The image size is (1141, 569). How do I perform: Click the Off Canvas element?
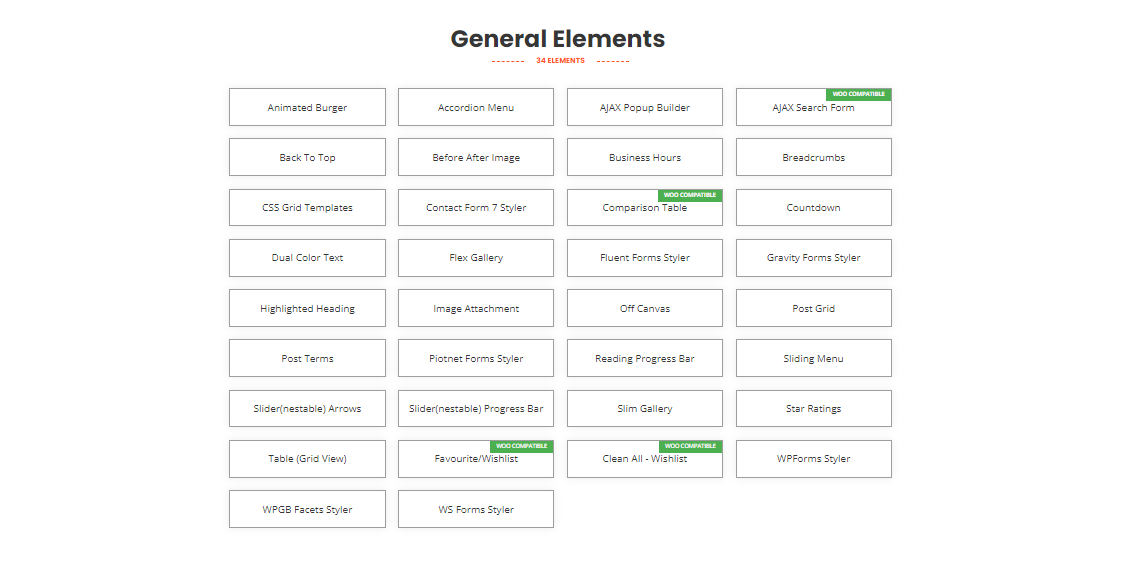tap(645, 308)
